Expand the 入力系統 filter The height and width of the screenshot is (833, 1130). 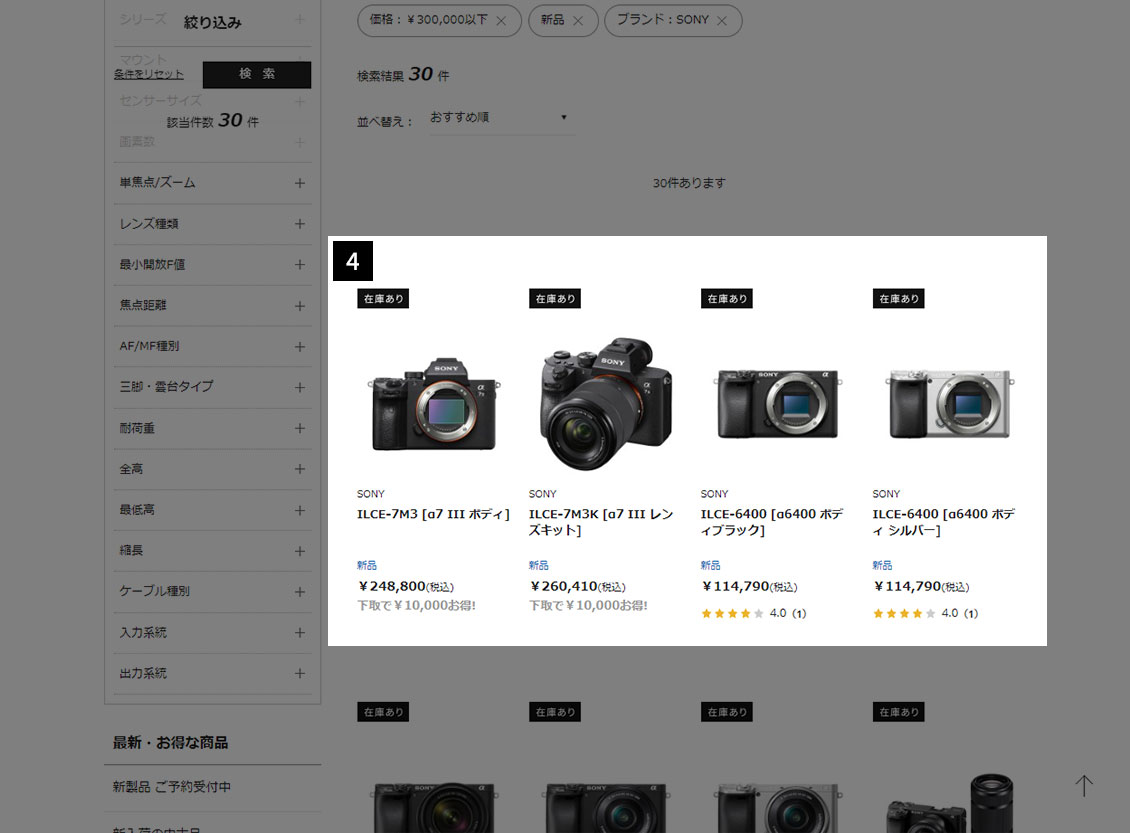coord(213,633)
